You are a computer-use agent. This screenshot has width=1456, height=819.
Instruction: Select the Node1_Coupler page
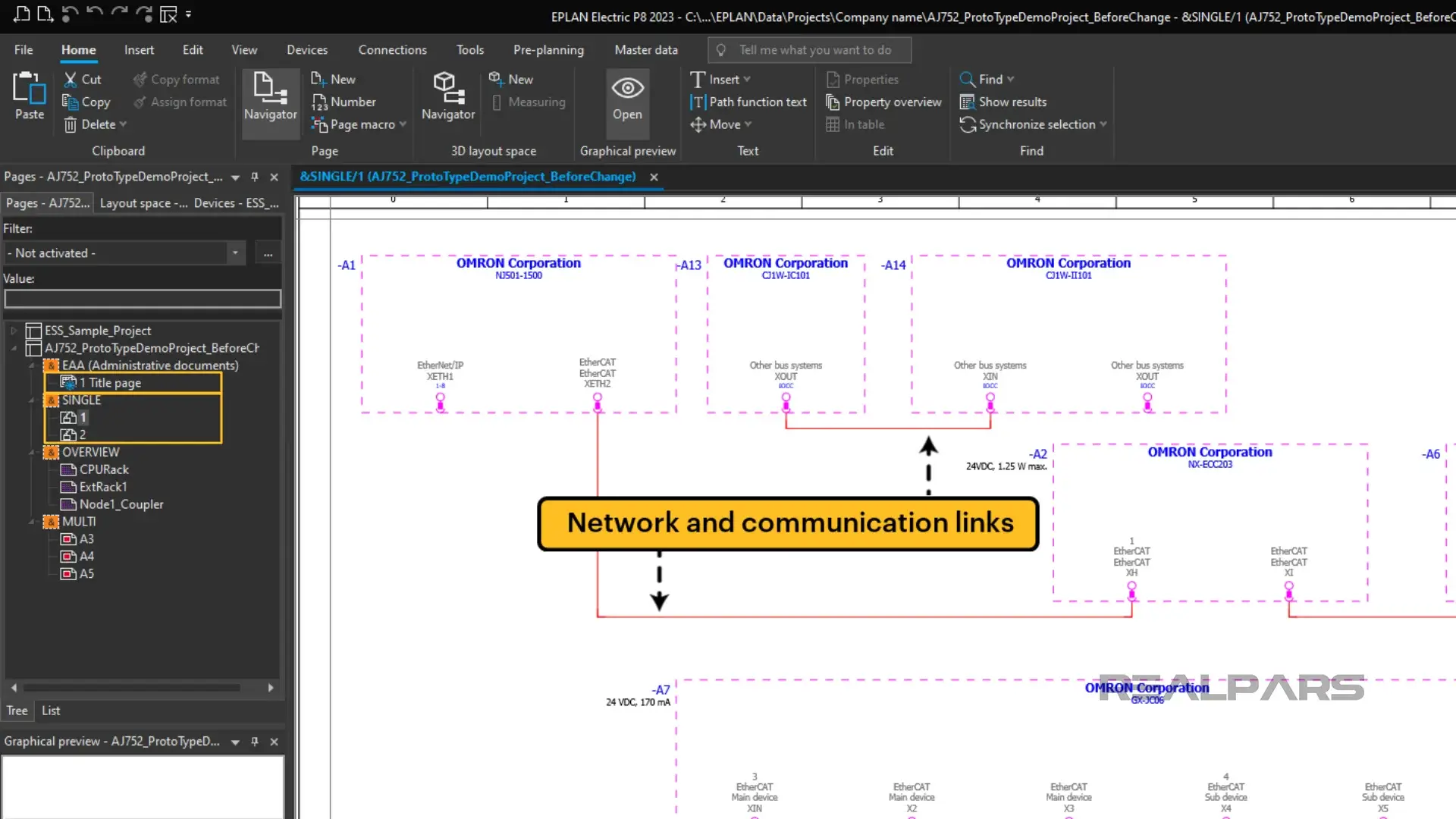[112, 504]
